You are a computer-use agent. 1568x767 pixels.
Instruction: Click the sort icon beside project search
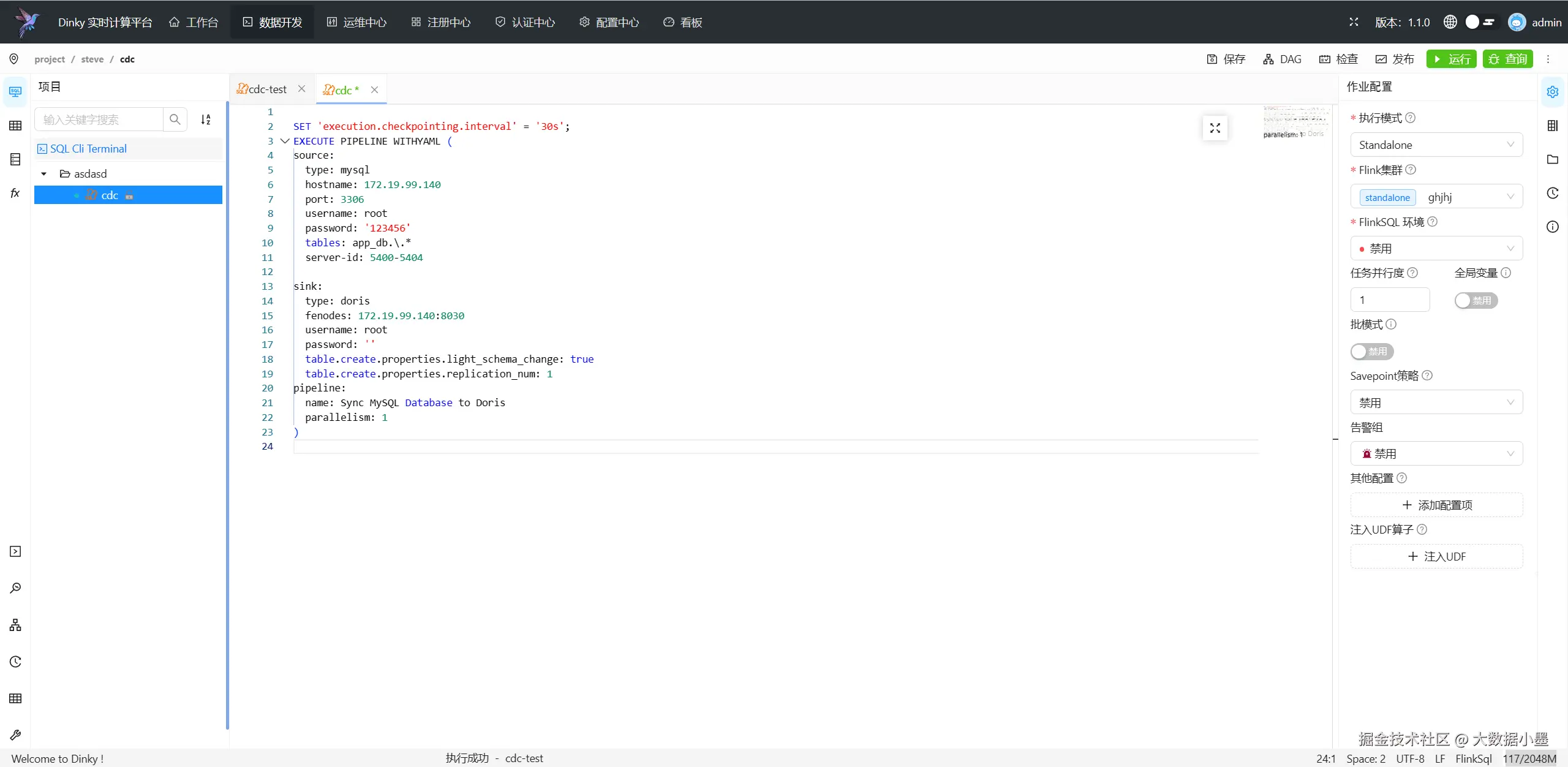pos(206,119)
